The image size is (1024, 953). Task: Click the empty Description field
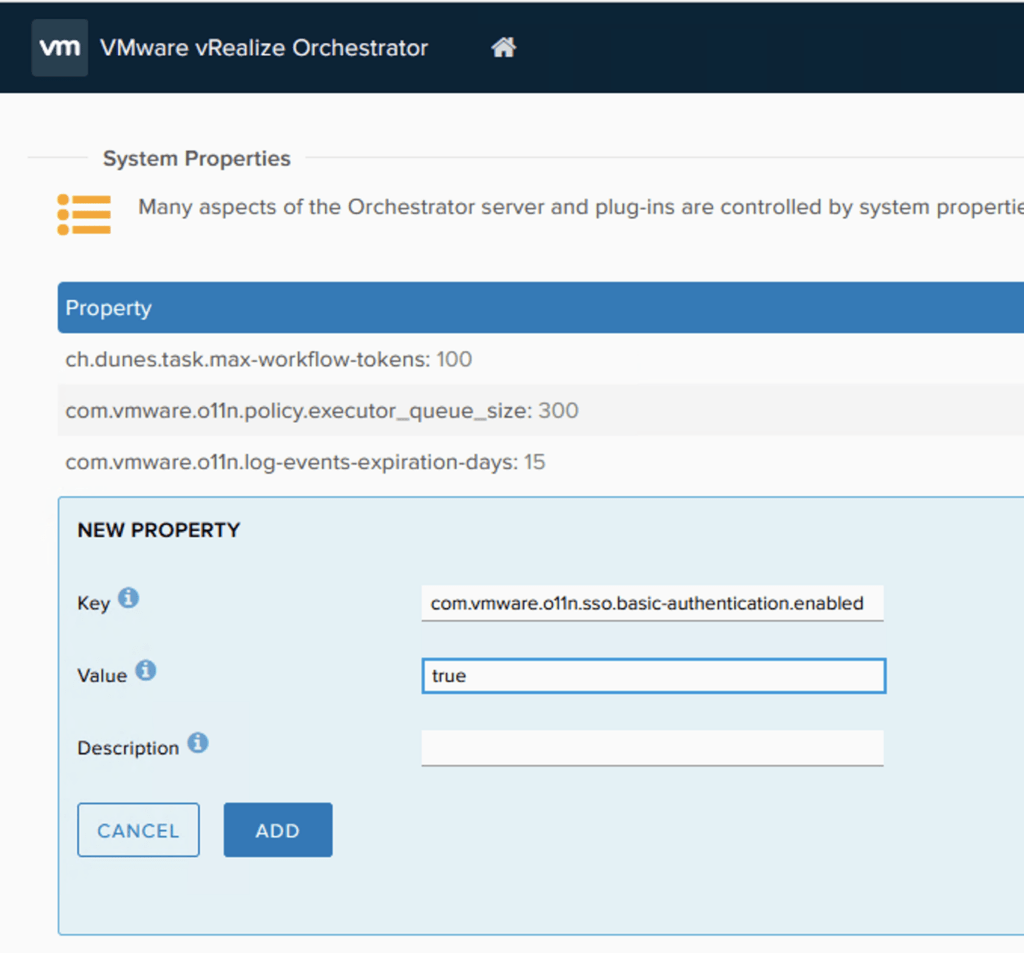point(652,748)
